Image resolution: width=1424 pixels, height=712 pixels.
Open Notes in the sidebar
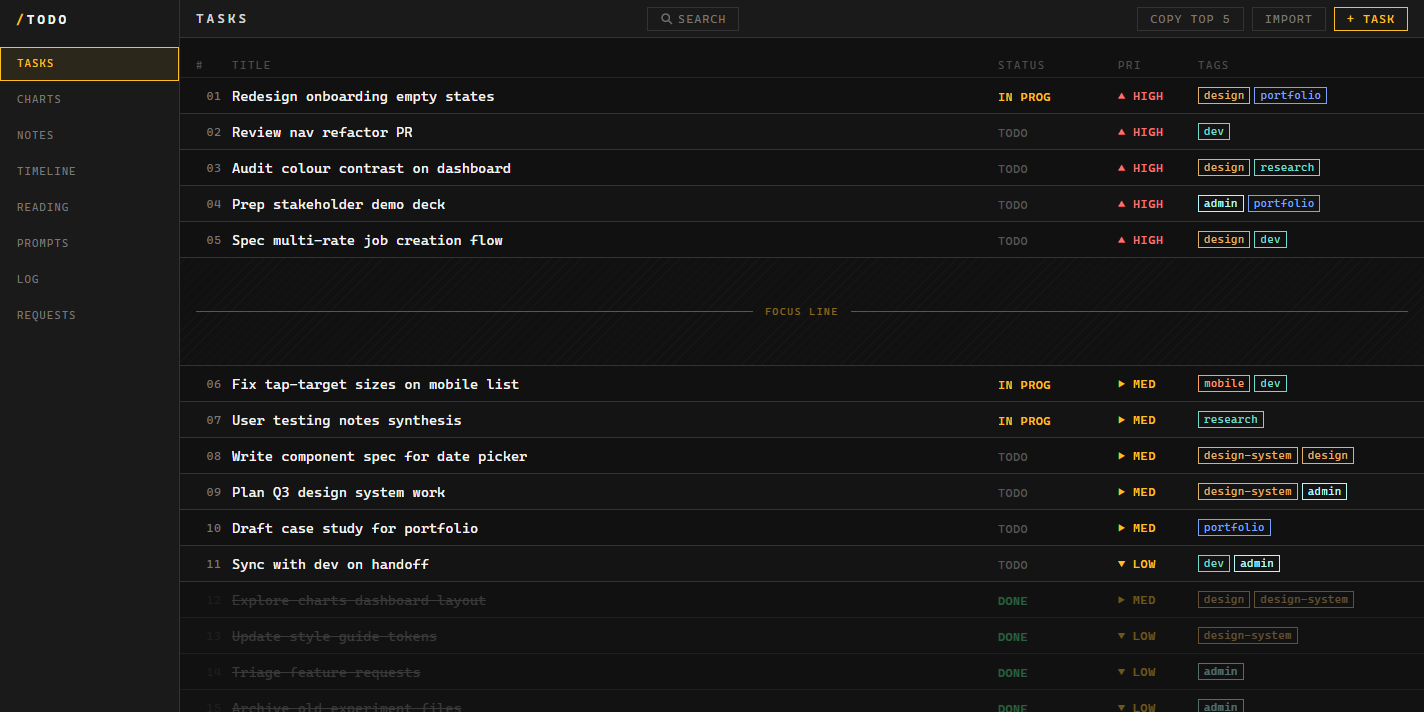[89, 135]
